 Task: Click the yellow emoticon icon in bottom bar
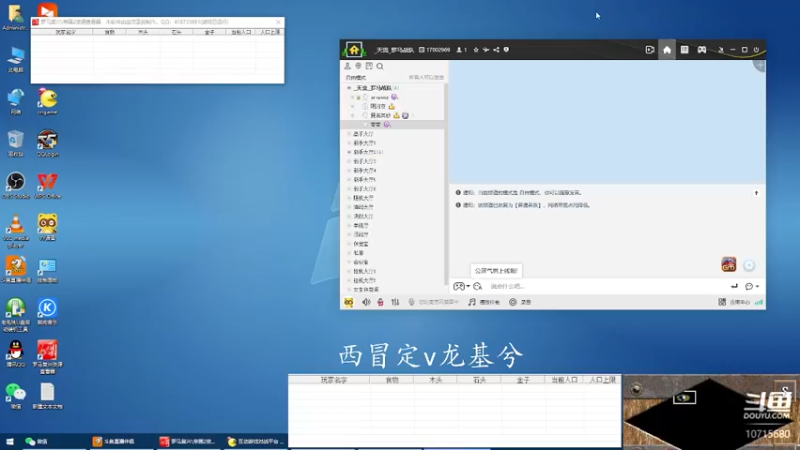(348, 302)
